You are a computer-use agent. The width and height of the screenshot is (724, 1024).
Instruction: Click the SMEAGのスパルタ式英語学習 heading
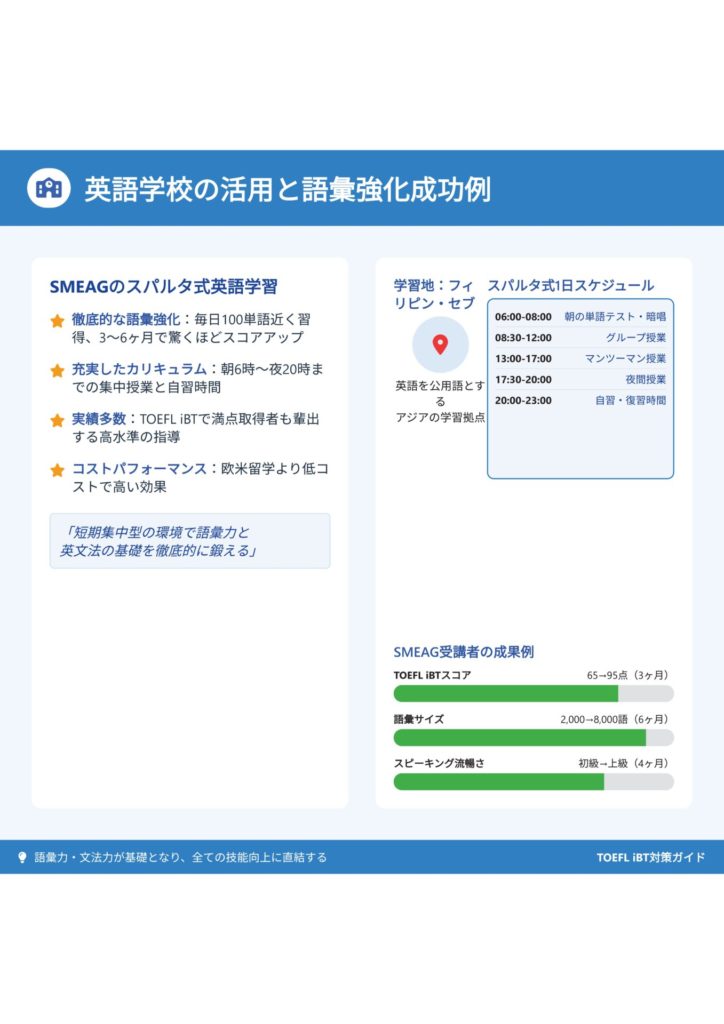tap(163, 287)
